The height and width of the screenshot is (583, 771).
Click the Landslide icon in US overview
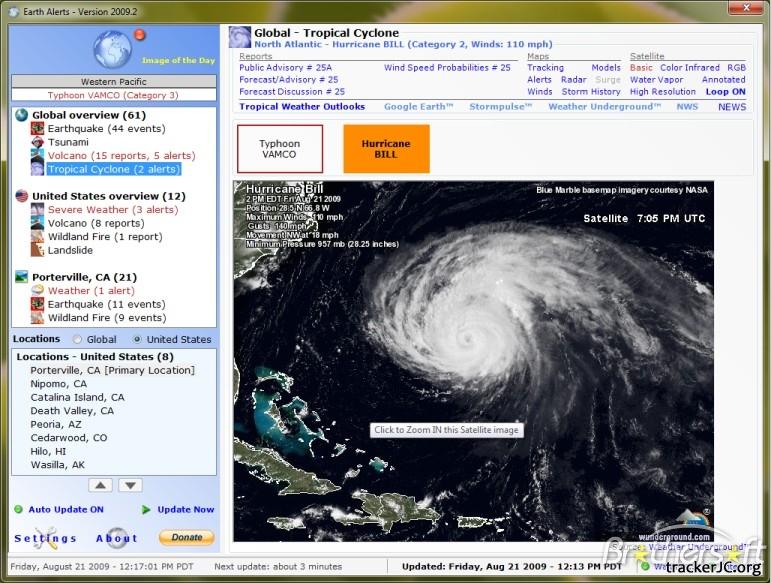click(37, 251)
